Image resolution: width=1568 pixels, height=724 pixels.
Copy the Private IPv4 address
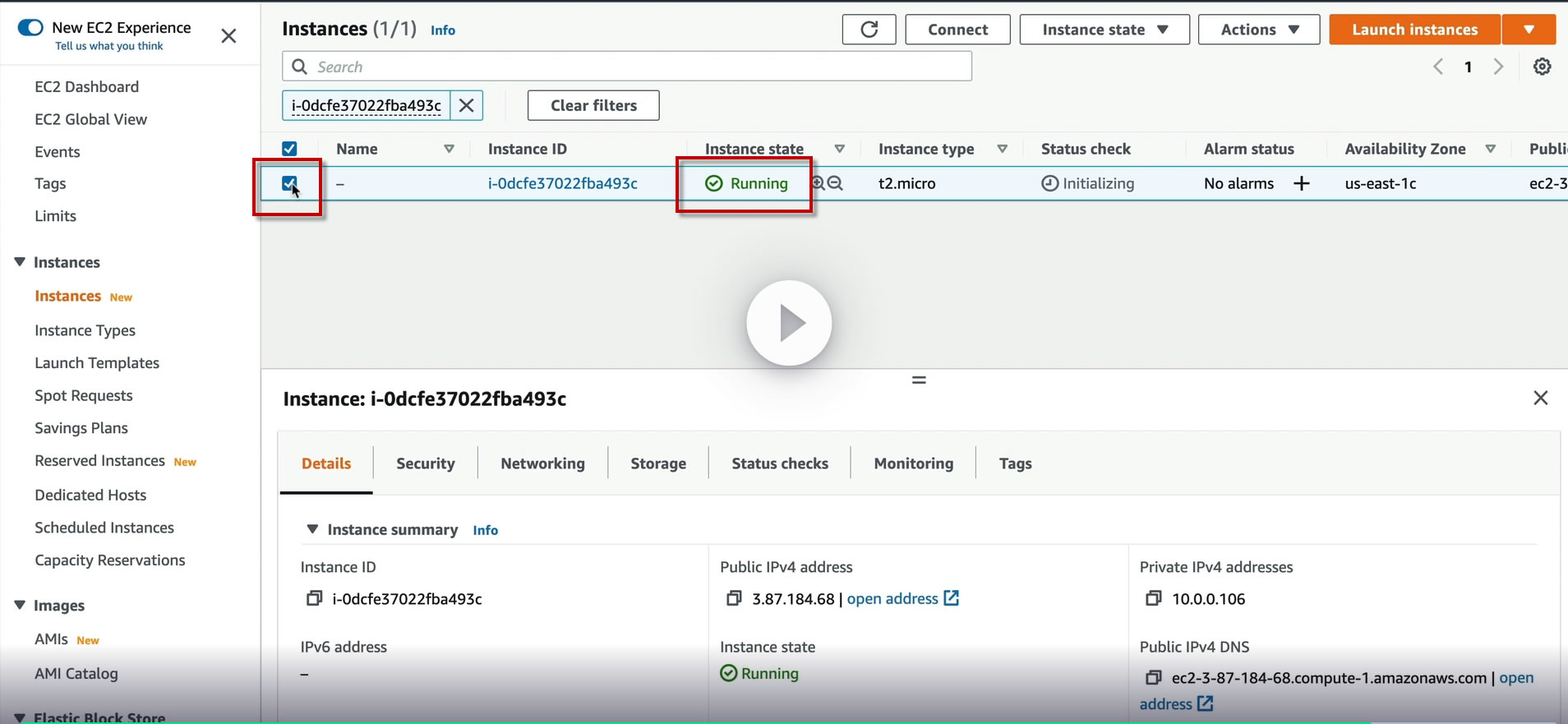point(1153,598)
